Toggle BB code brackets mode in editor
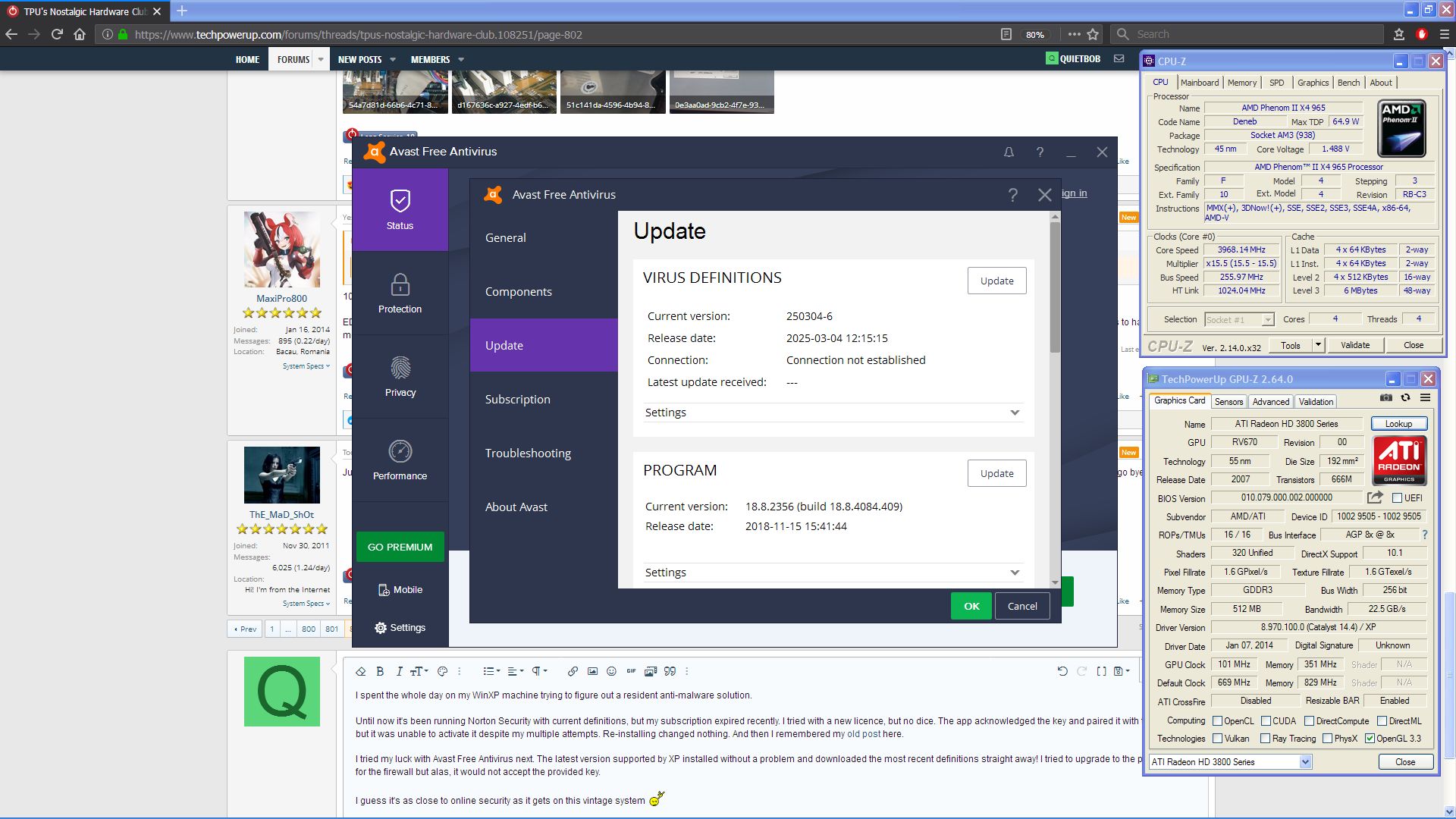The height and width of the screenshot is (819, 1456). (x=1101, y=671)
